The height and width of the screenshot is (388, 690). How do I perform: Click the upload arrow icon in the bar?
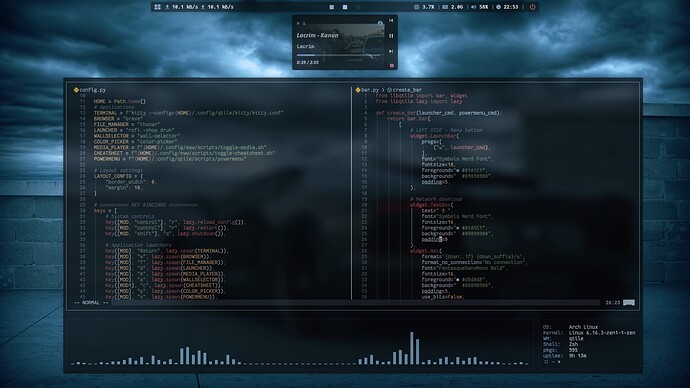pos(202,7)
